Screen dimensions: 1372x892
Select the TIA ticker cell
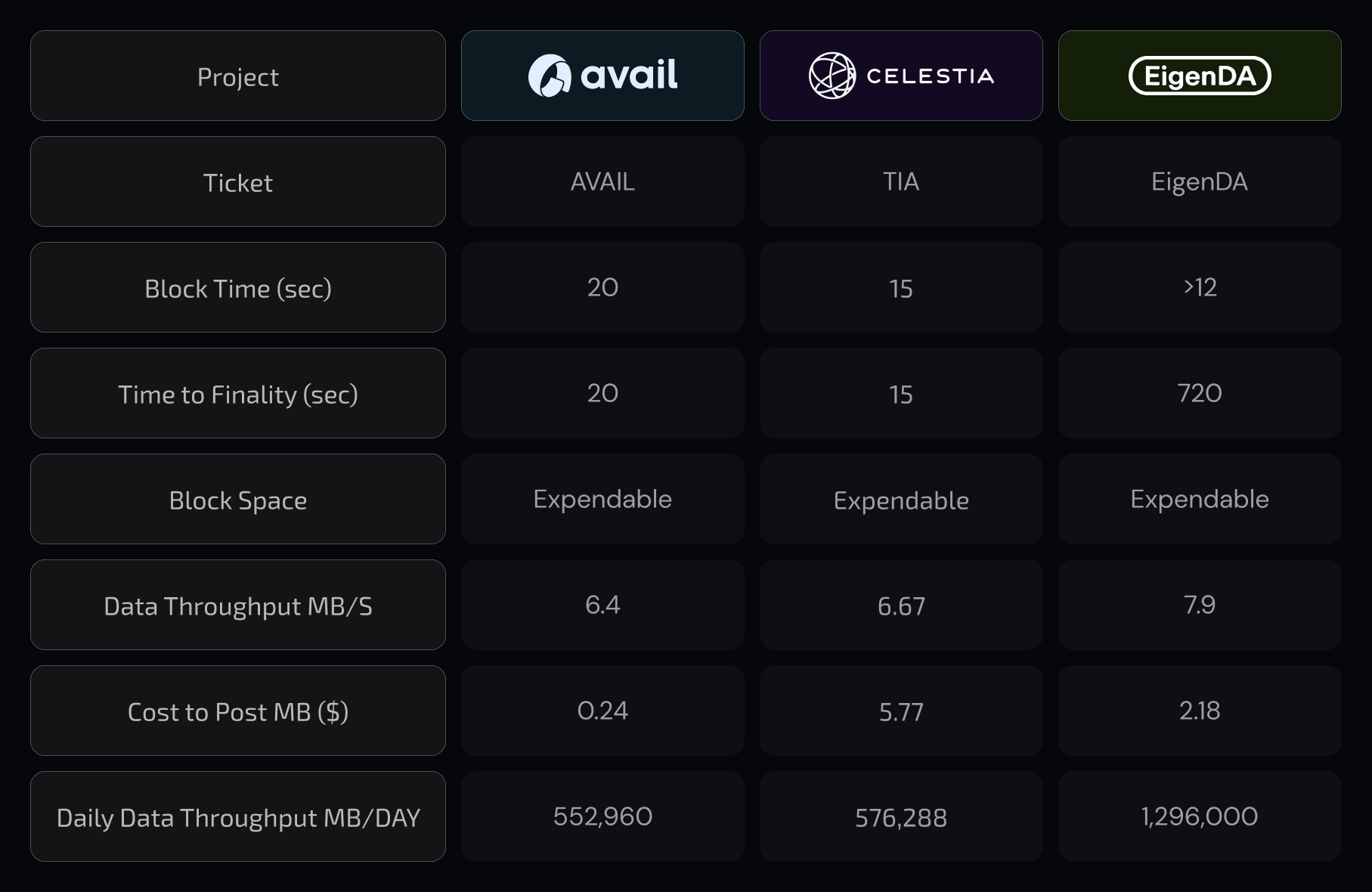pyautogui.click(x=901, y=181)
